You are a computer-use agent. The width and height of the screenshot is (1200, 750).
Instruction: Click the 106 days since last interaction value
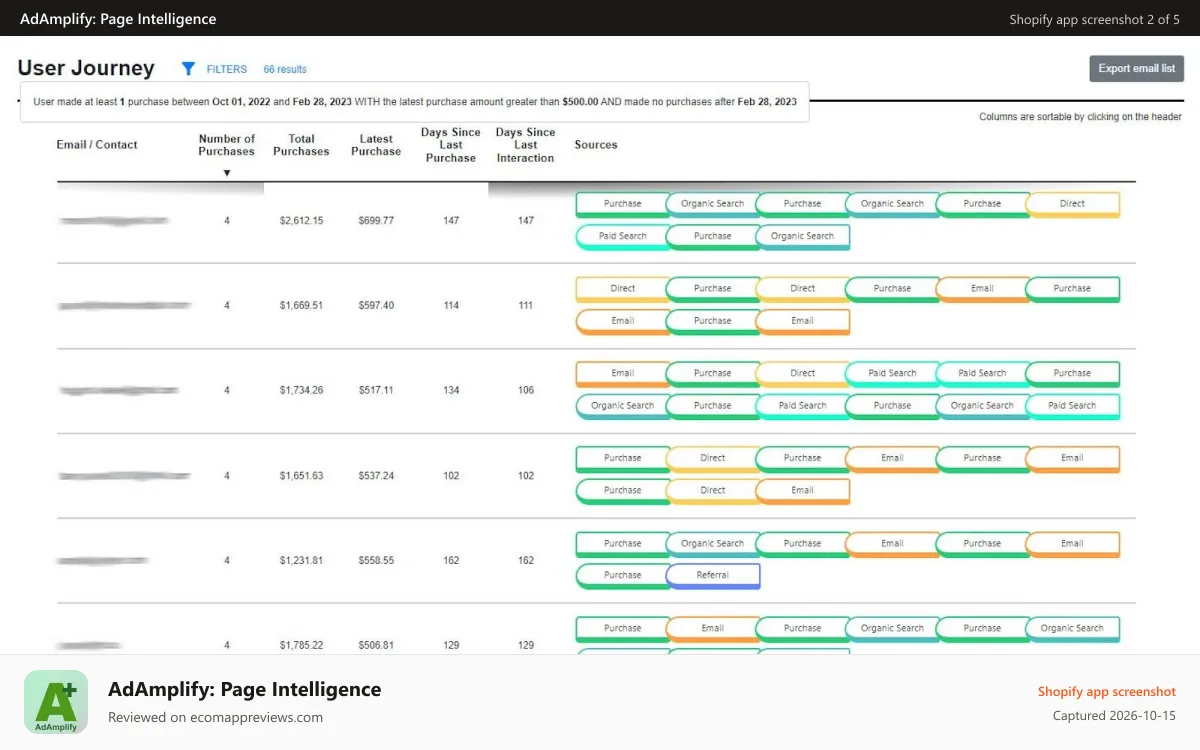[x=526, y=390]
